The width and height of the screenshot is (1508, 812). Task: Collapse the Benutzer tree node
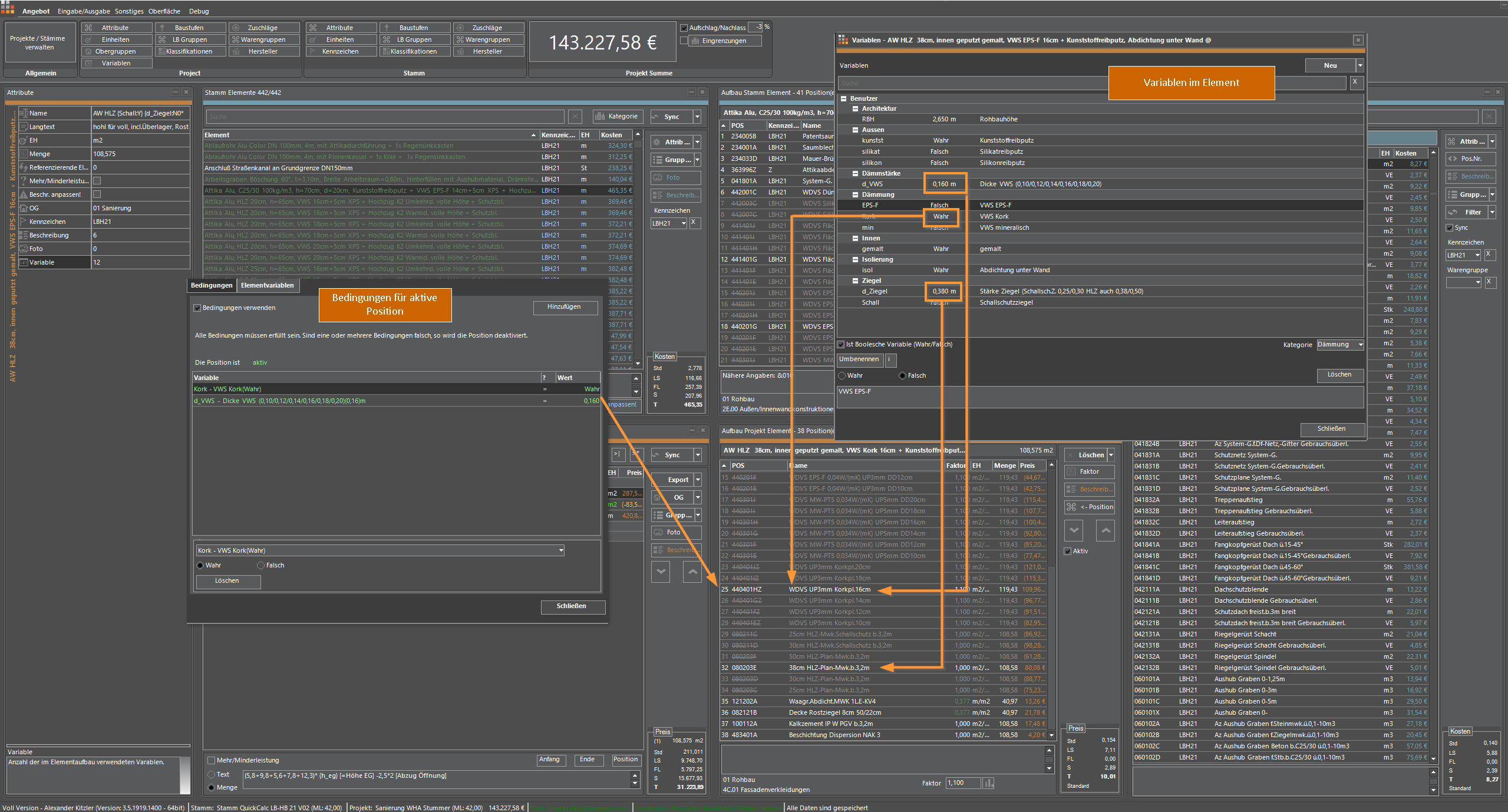tap(844, 98)
